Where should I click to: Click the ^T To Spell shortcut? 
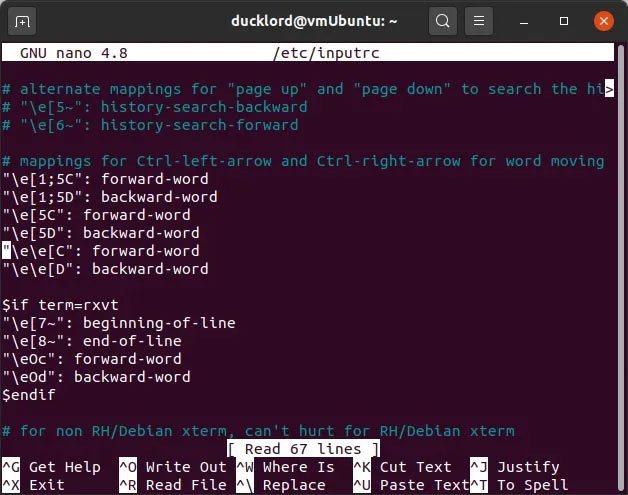click(x=519, y=485)
